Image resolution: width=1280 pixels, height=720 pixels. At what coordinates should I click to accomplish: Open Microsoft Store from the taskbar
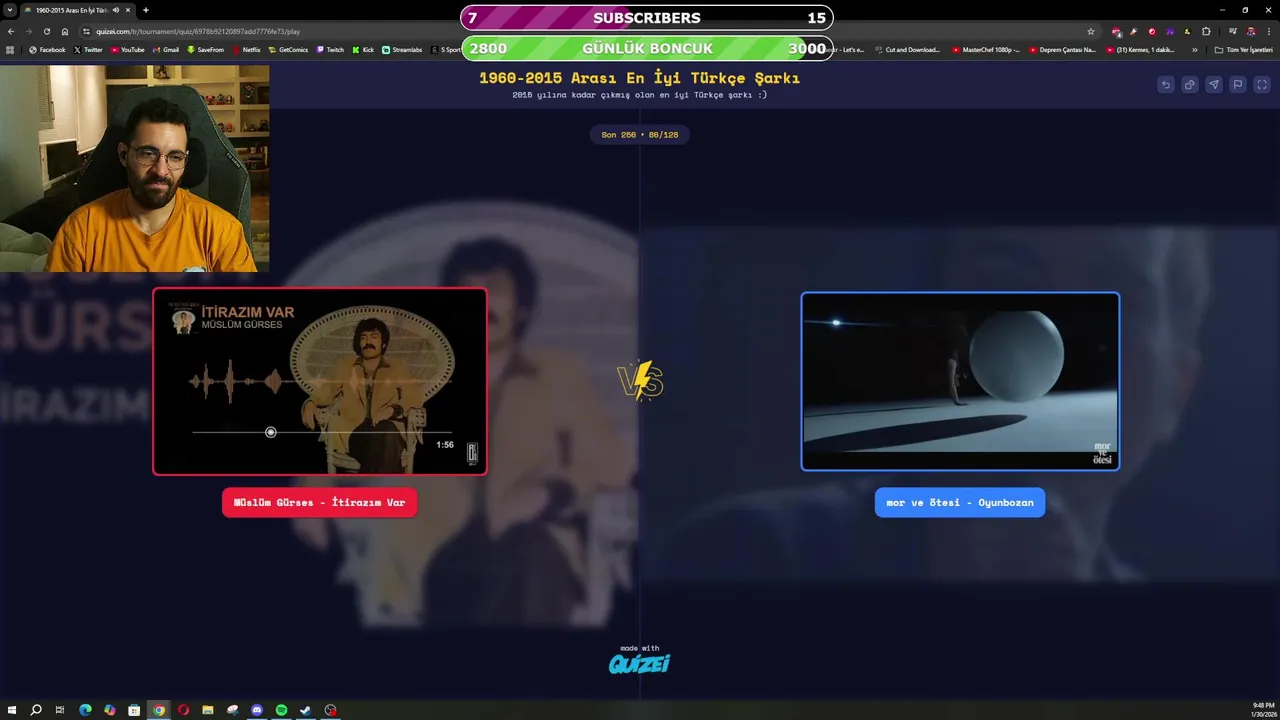tap(134, 710)
